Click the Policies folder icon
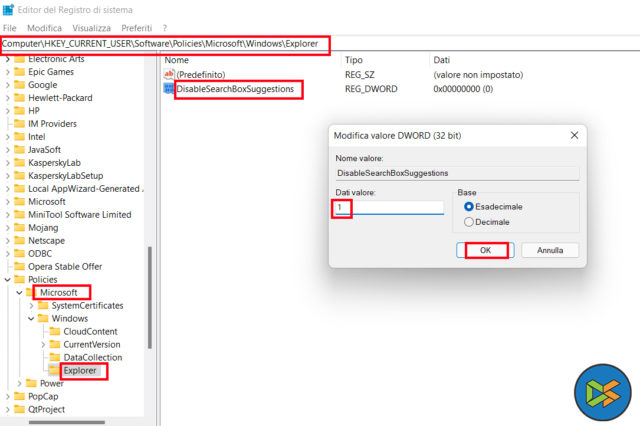This screenshot has width=640, height=426. click(19, 280)
